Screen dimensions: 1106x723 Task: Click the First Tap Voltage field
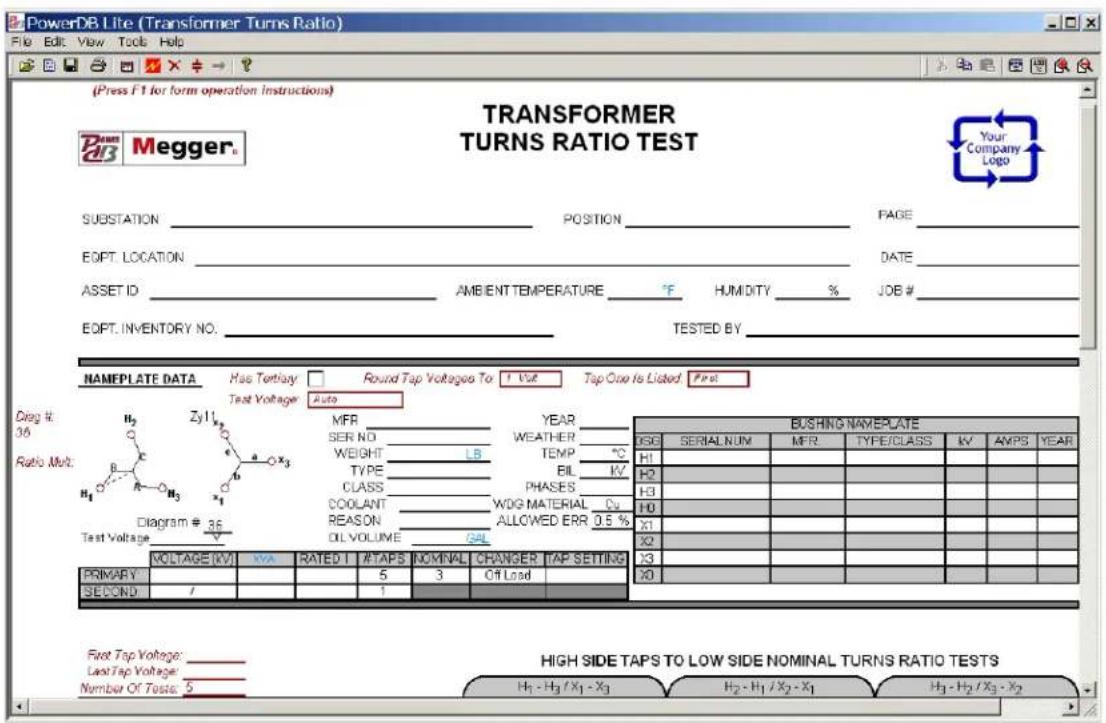point(216,655)
